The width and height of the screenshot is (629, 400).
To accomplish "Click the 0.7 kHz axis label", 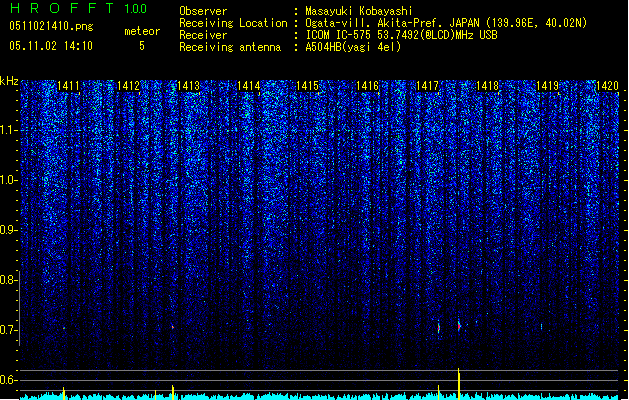I will (x=9, y=330).
